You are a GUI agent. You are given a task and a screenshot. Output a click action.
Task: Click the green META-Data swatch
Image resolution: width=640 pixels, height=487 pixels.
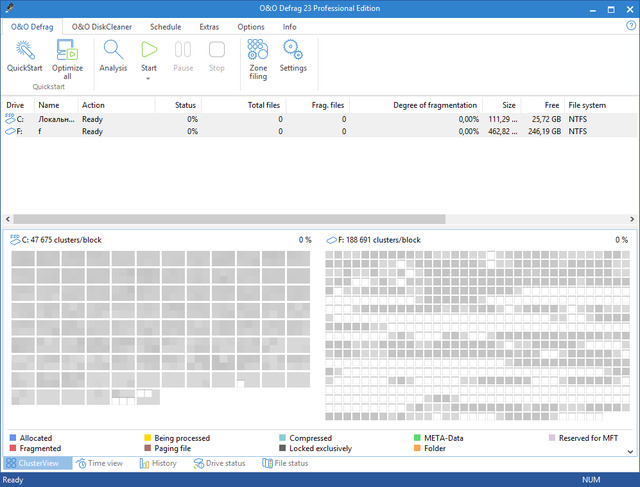click(417, 438)
